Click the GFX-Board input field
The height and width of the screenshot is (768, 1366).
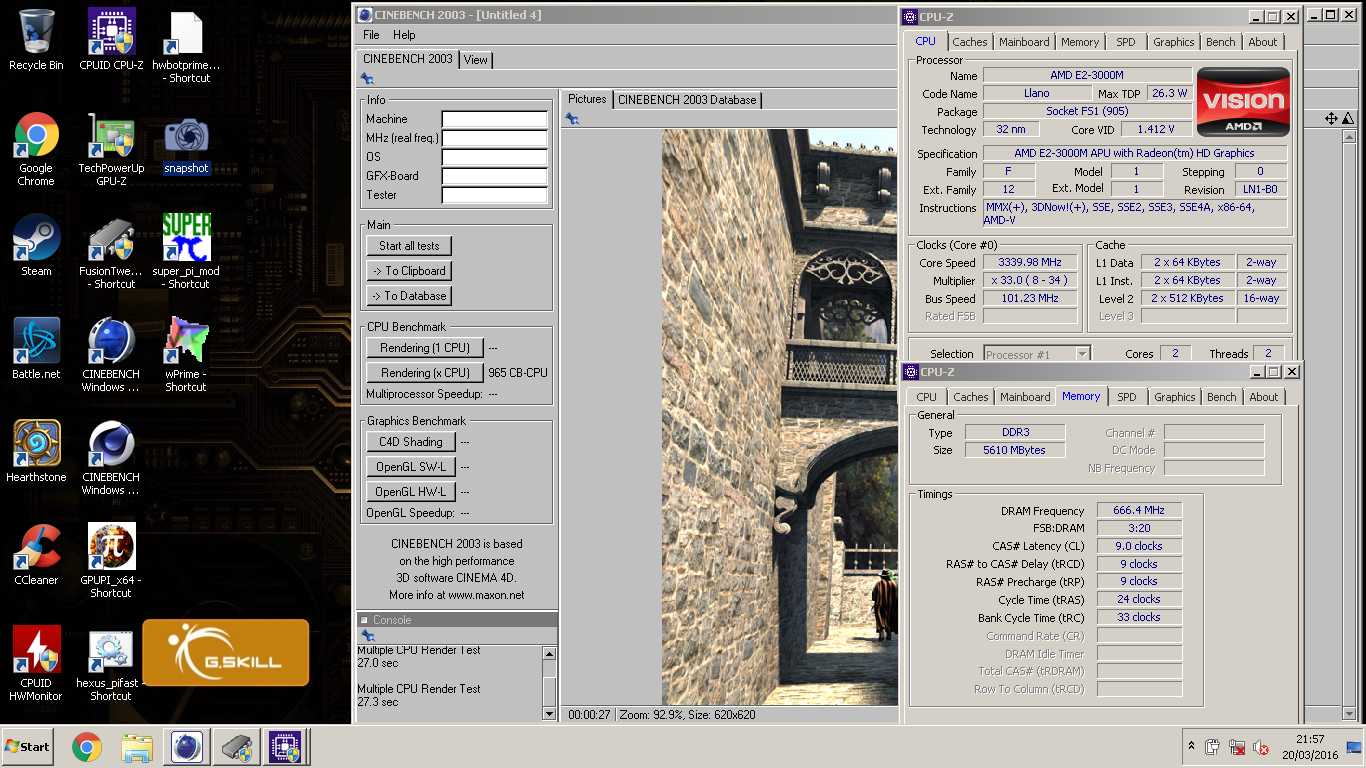pos(495,176)
